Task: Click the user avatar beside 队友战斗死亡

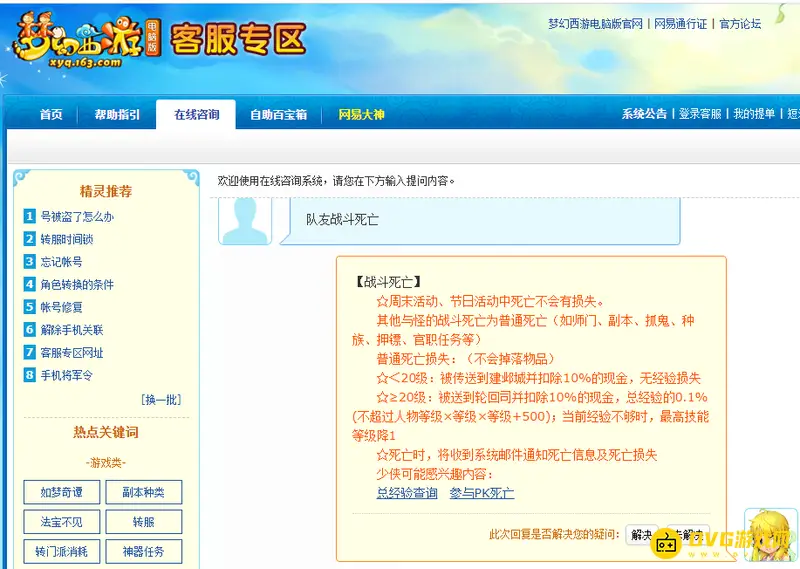Action: point(245,221)
